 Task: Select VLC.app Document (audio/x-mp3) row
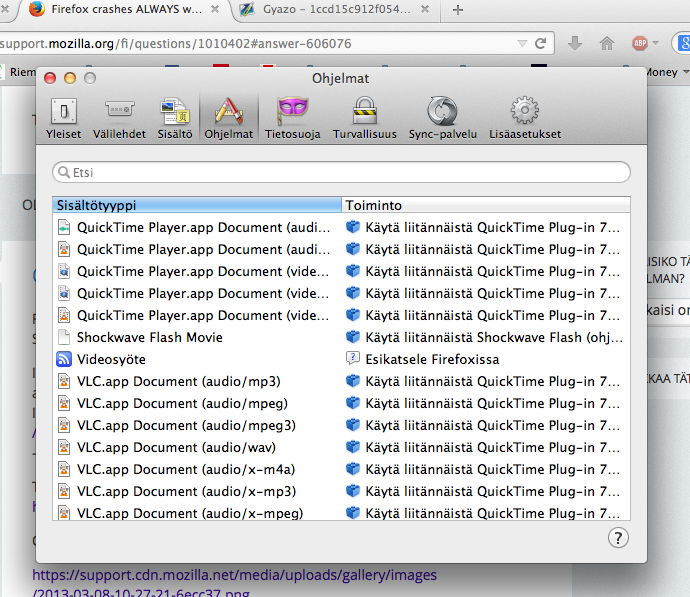pyautogui.click(x=341, y=491)
